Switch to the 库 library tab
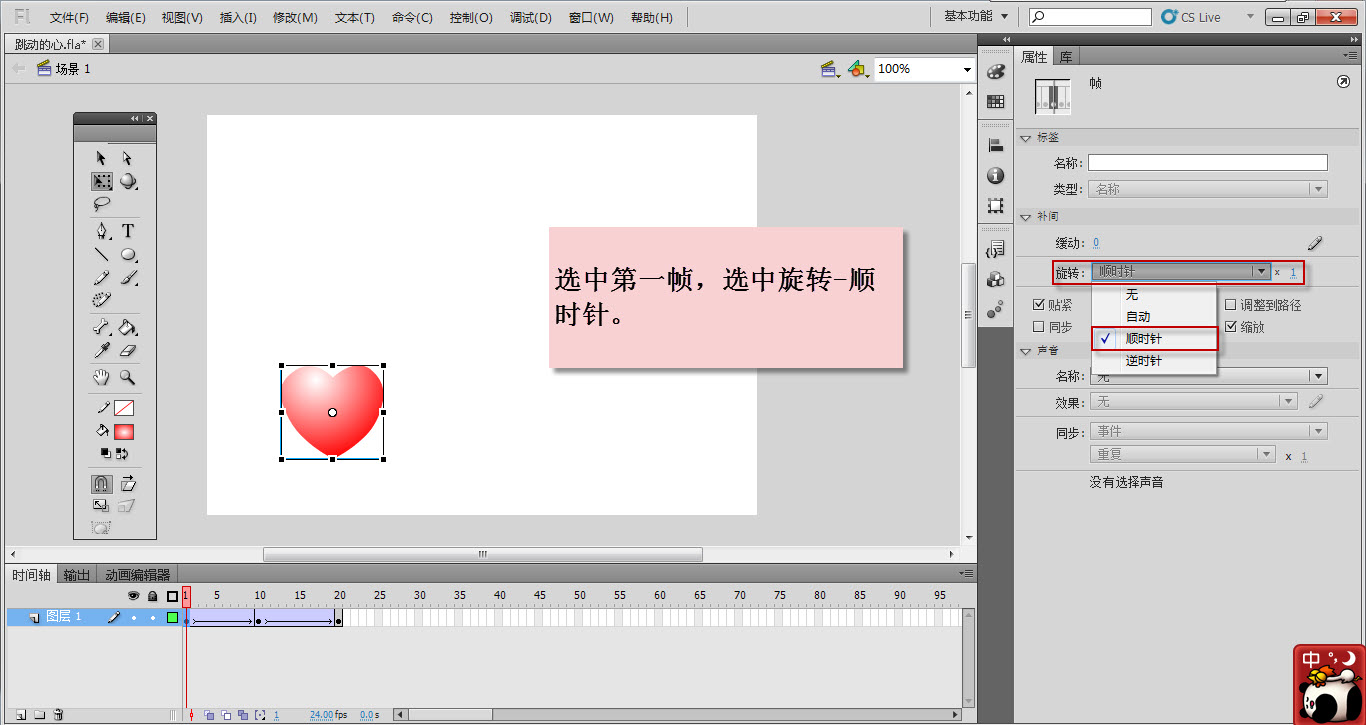This screenshot has height=725, width=1366. point(1066,57)
